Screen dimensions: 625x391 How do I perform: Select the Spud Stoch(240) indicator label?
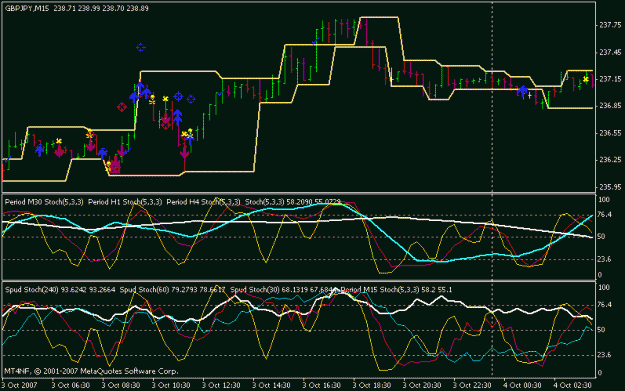click(x=30, y=290)
